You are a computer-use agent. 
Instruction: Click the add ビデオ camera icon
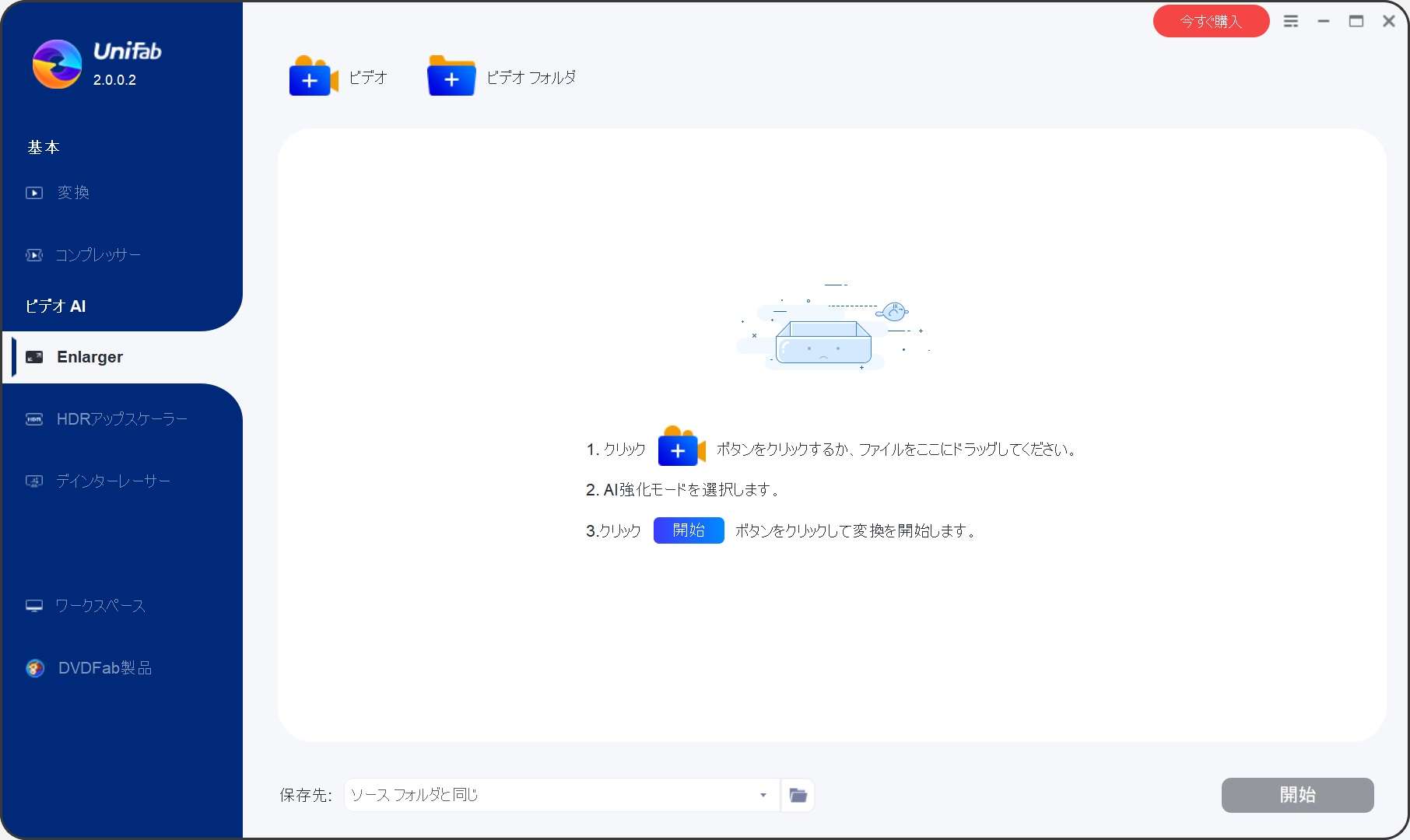point(314,75)
